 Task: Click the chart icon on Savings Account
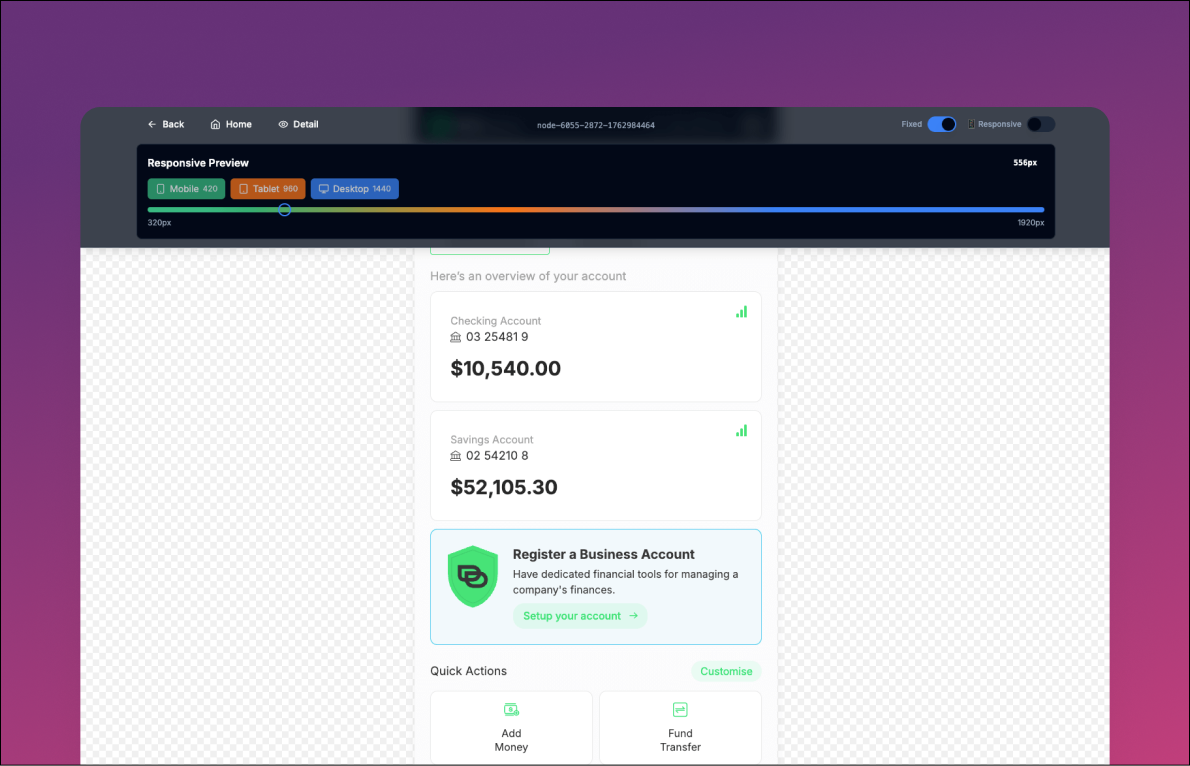click(741, 430)
